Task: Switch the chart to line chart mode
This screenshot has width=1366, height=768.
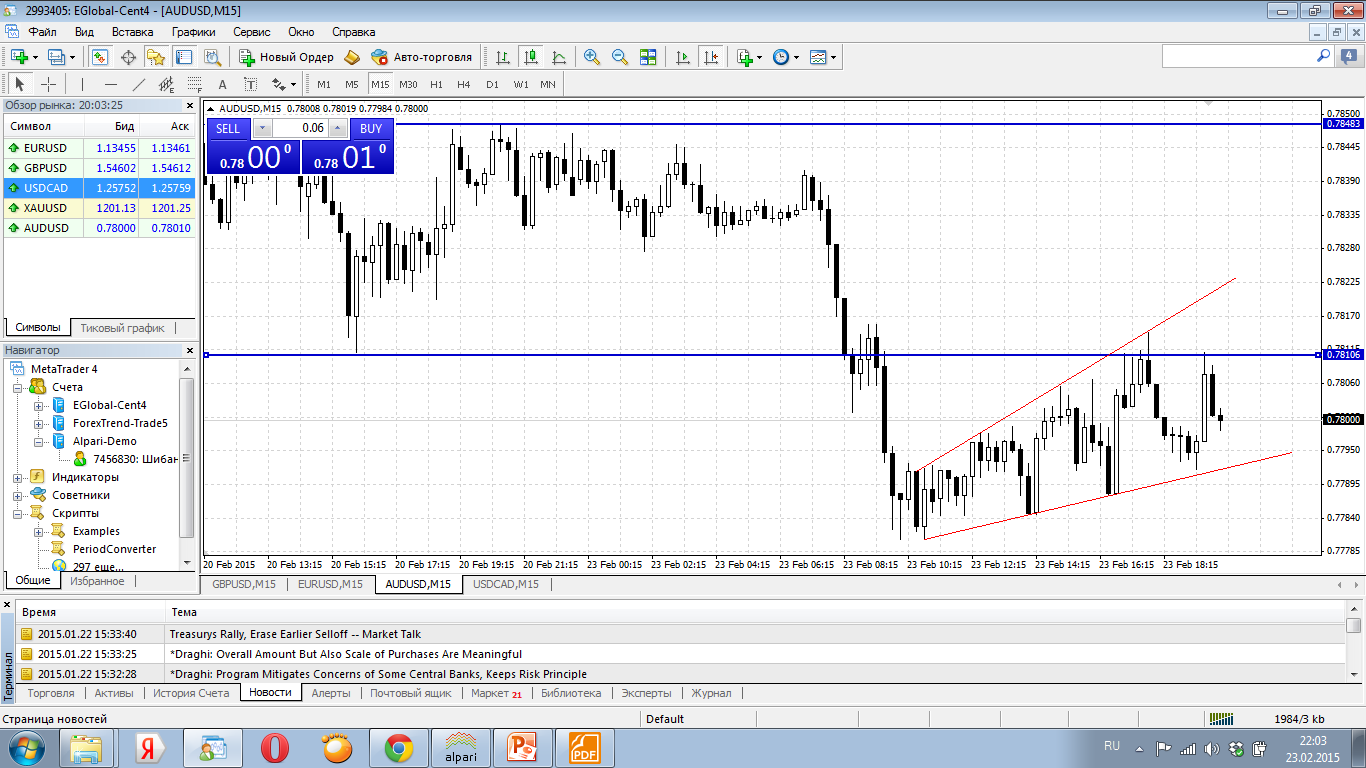Action: (558, 57)
